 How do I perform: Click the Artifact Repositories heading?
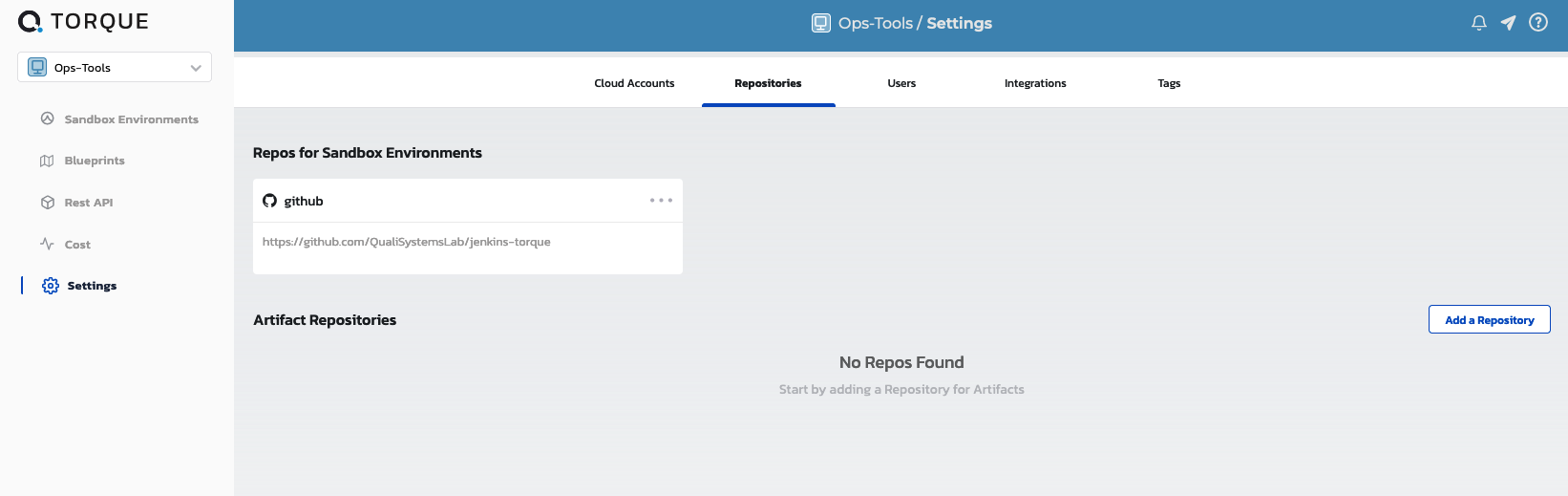pyautogui.click(x=325, y=320)
